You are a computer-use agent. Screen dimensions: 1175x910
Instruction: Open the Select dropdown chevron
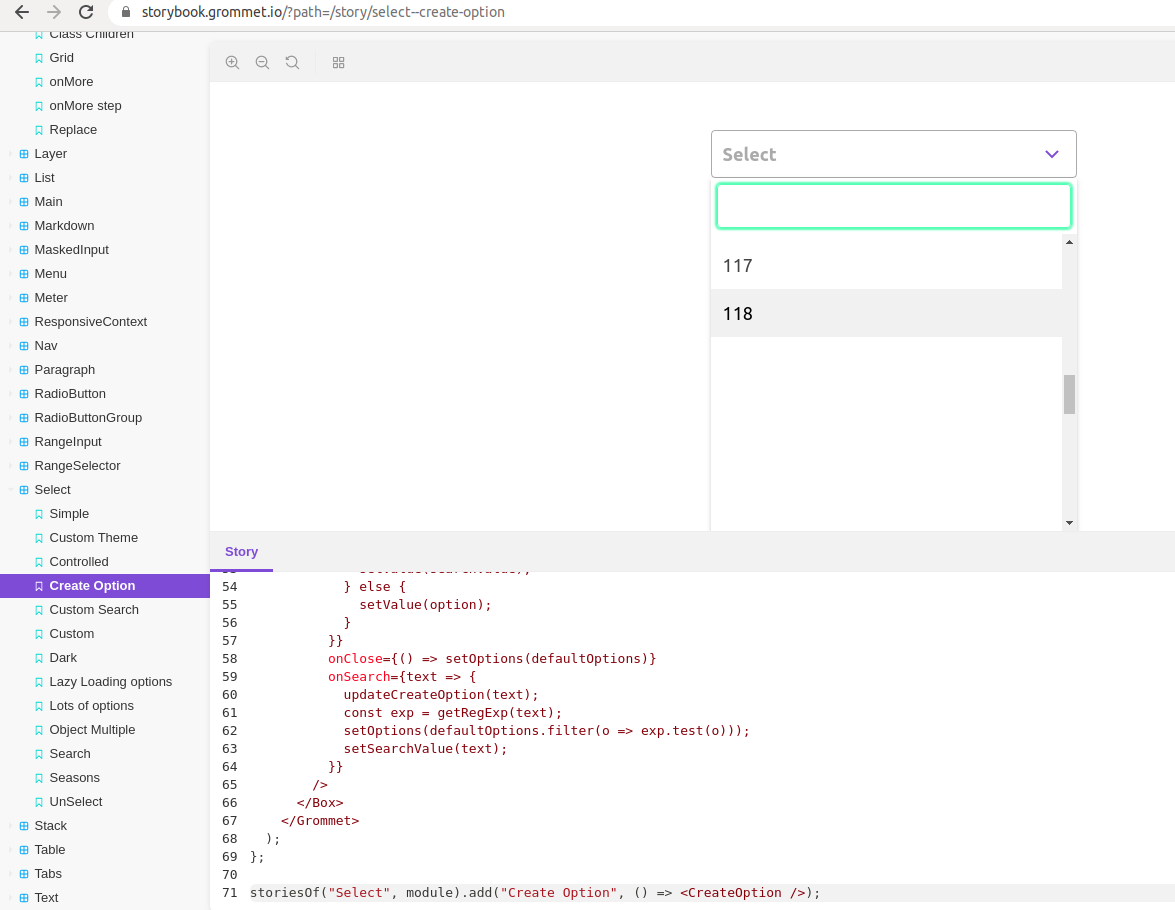[1051, 154]
